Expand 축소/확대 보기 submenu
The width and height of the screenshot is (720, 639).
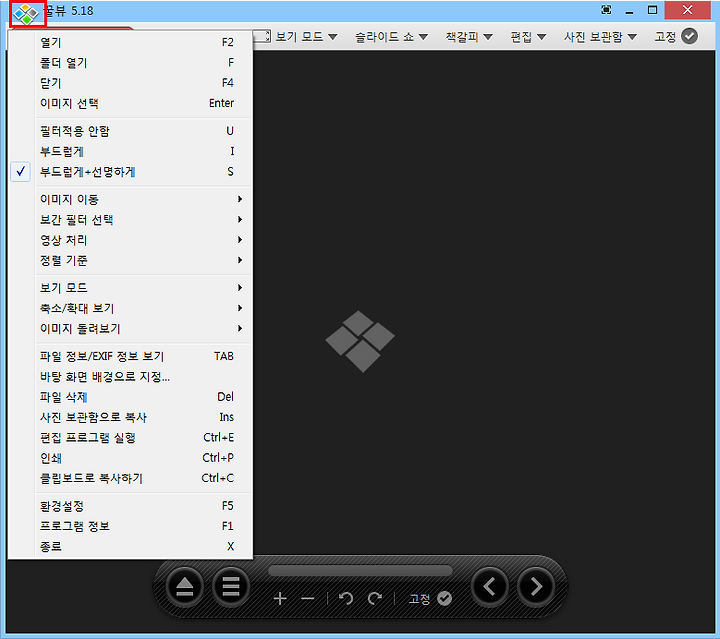(130, 308)
